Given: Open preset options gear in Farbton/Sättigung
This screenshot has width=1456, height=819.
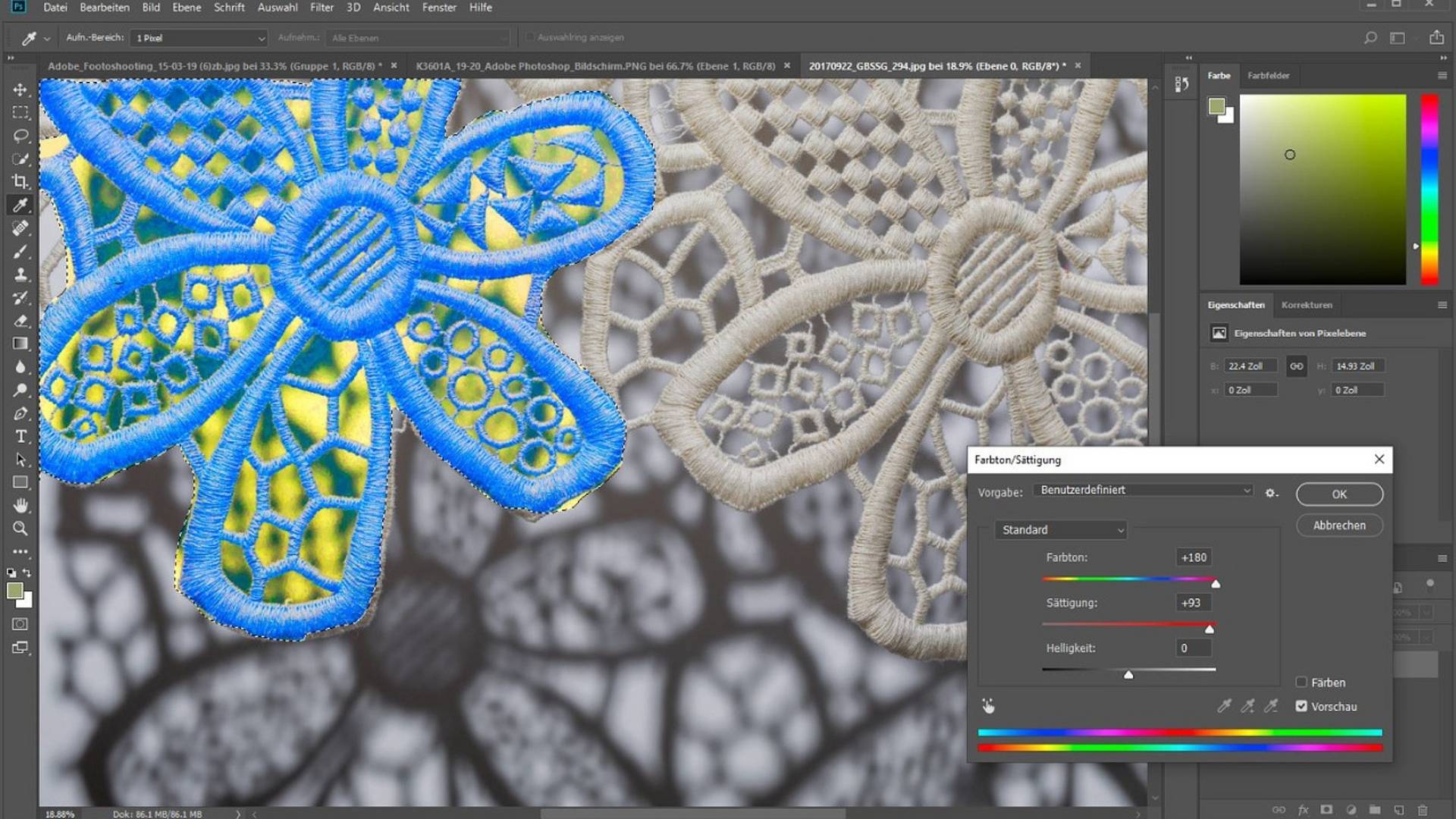Looking at the screenshot, I should 1272,493.
